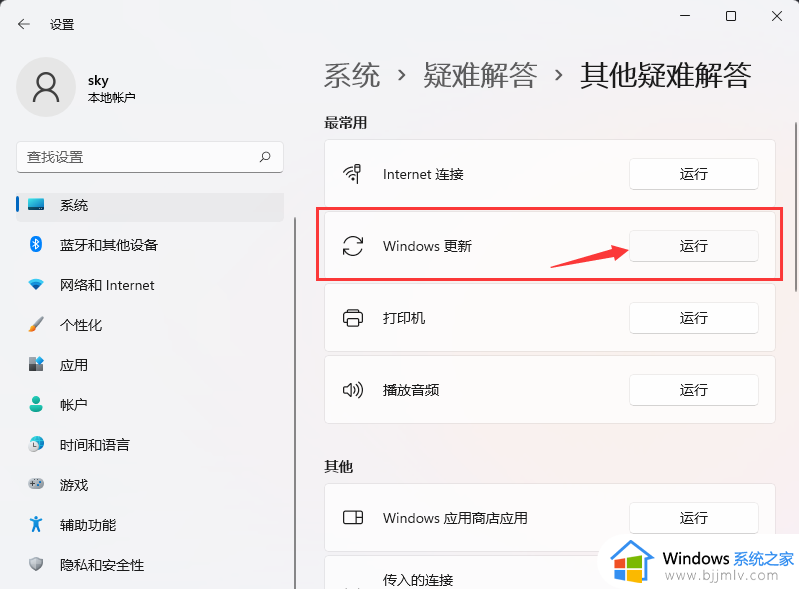
Task: Go to 疑难解答 breadcrumb link
Action: coord(480,75)
